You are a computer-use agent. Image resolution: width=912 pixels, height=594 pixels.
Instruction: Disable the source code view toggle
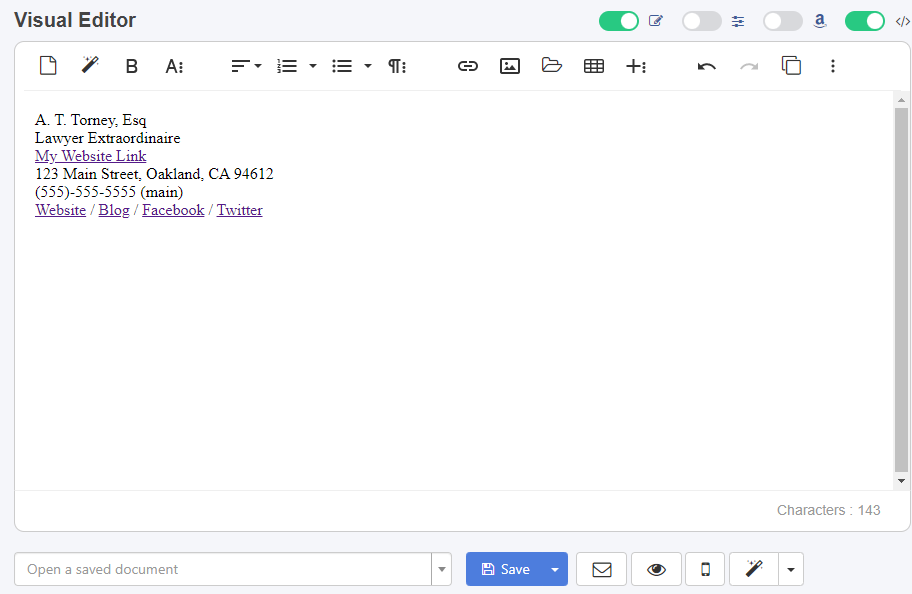pyautogui.click(x=864, y=20)
